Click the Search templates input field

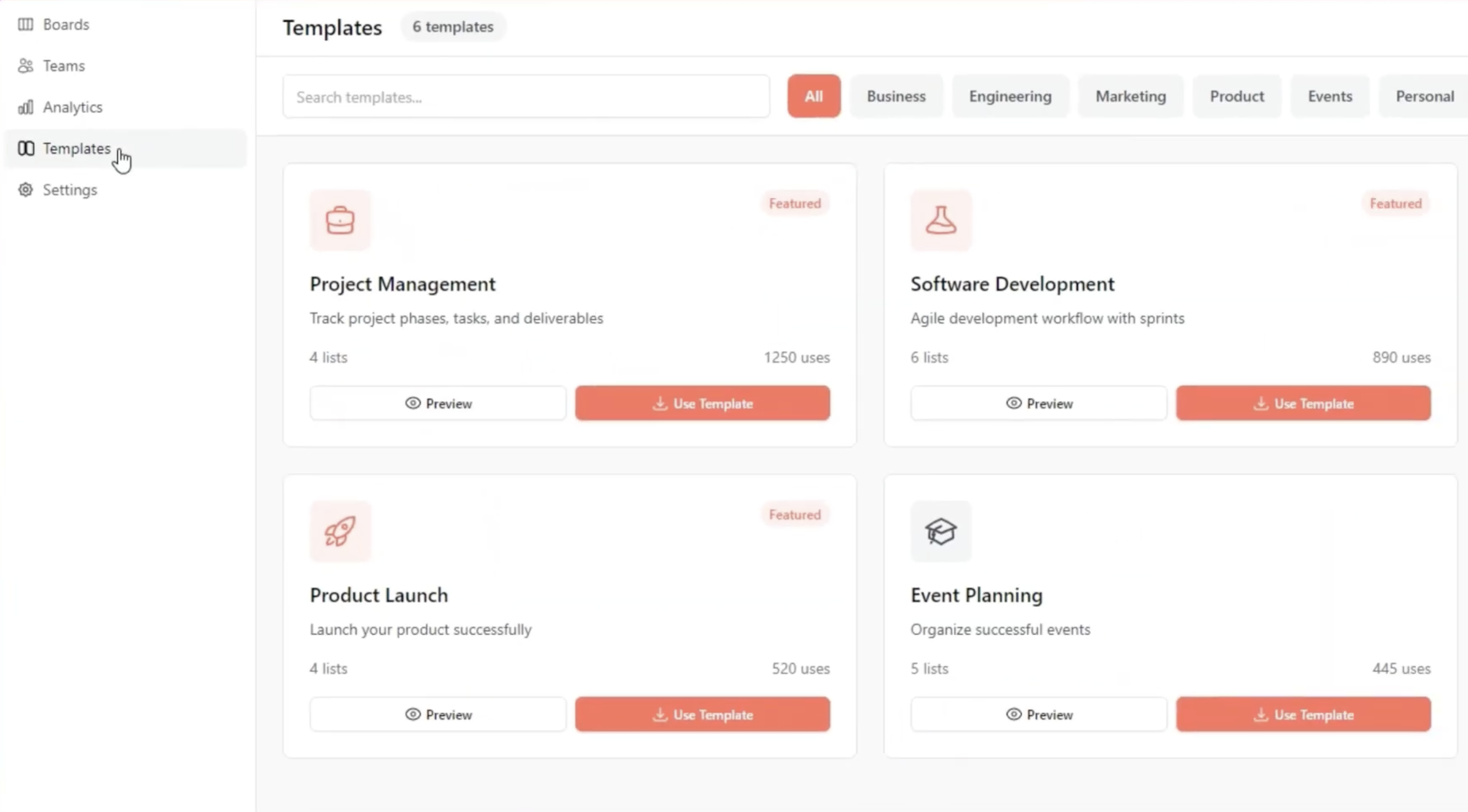point(526,97)
